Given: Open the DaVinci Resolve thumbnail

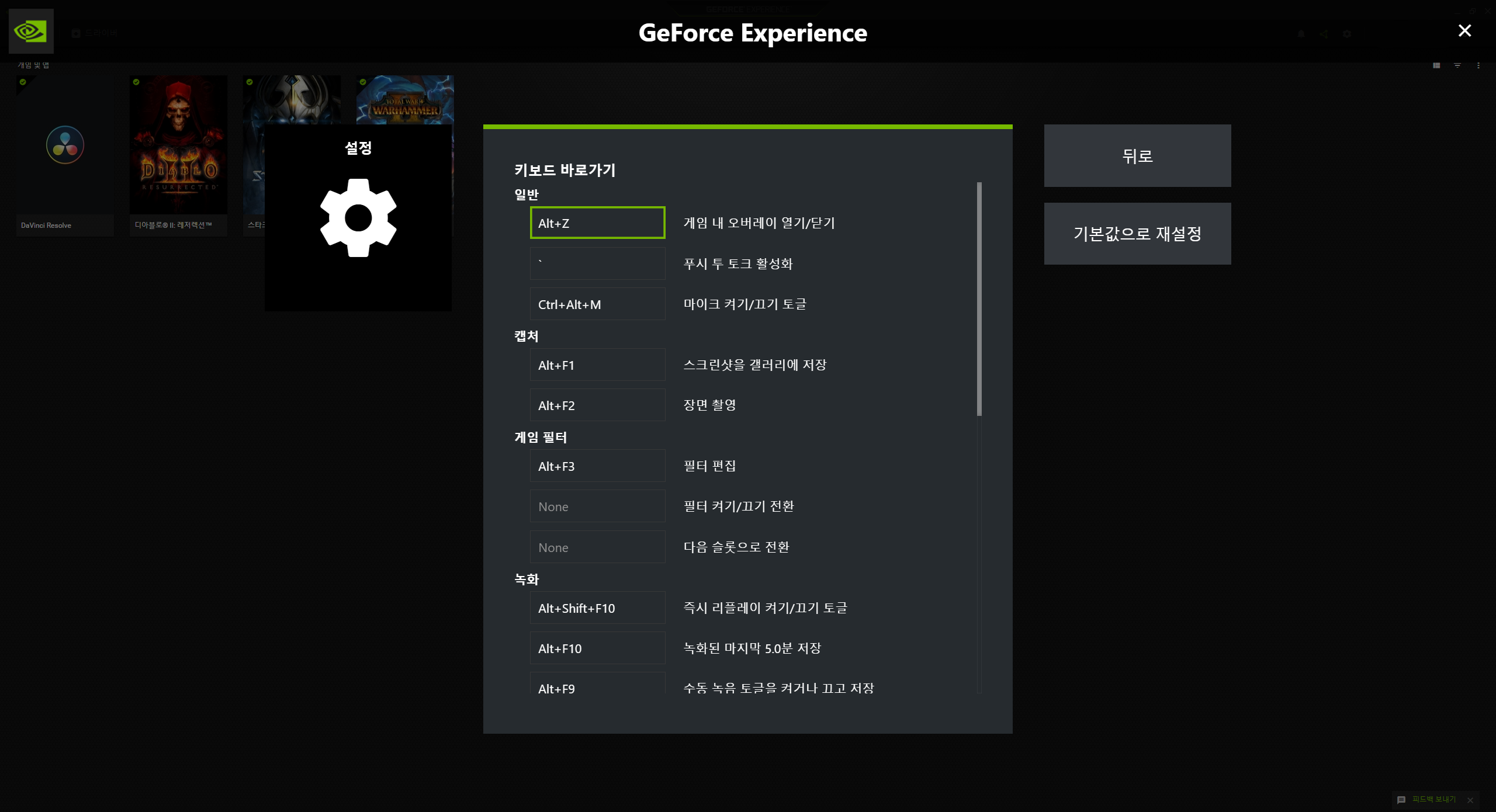Looking at the screenshot, I should tap(65, 155).
